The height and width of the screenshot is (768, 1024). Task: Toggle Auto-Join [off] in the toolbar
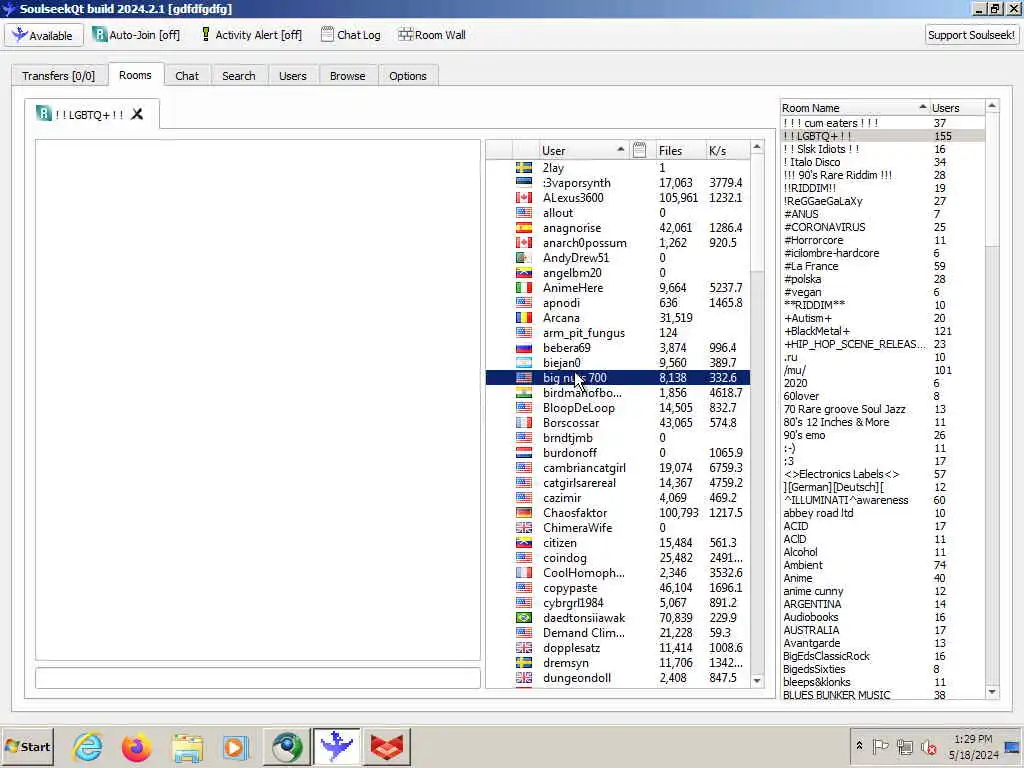point(136,35)
